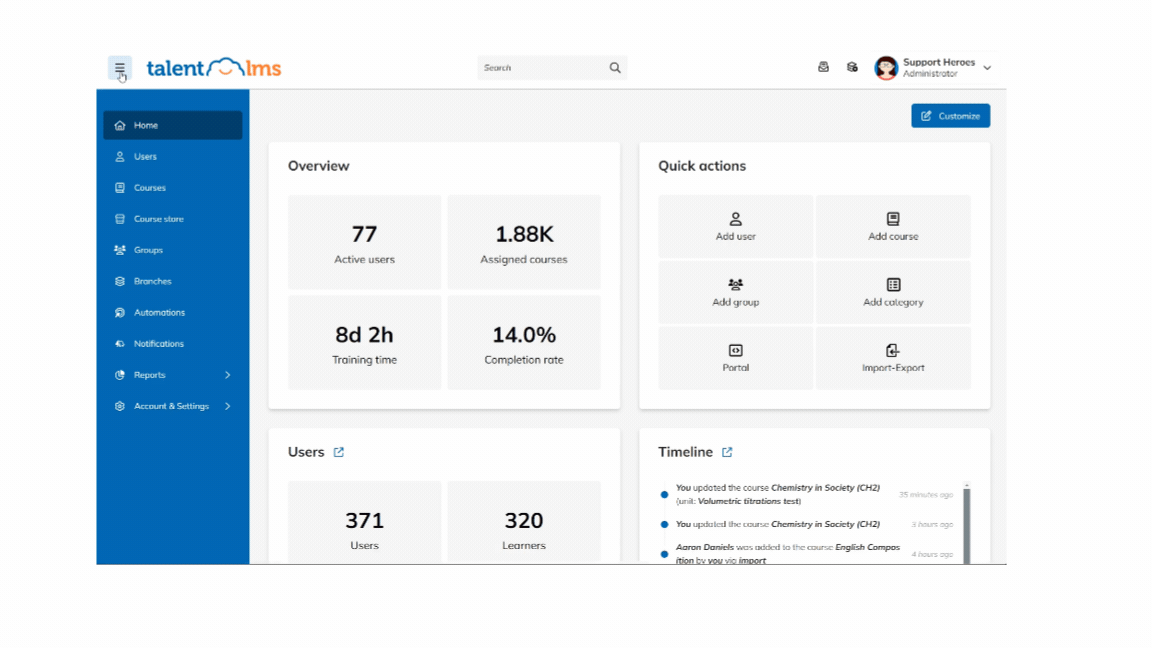Click the Reports sidebar icon
Viewport: 1152px width, 648px height.
(x=120, y=375)
